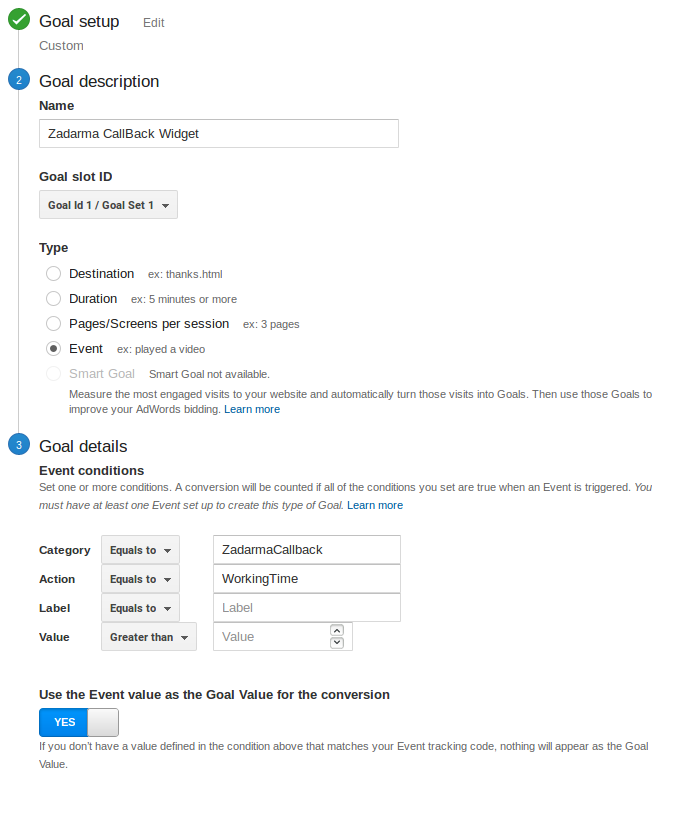Viewport: 683px width, 813px height.
Task: Expand the Label condition dropdown
Action: [140, 608]
